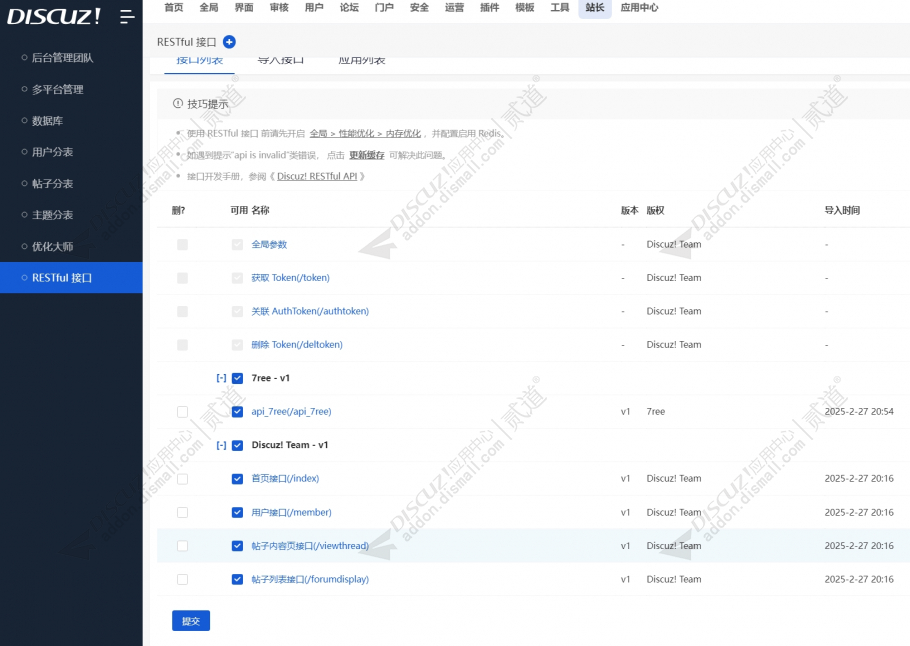Select RESTful 接口 in the sidebar
910x646 pixels.
point(71,277)
